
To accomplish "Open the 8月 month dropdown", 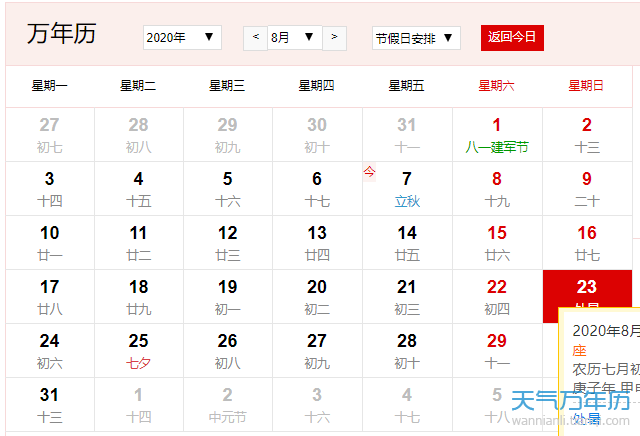I will 295,38.
